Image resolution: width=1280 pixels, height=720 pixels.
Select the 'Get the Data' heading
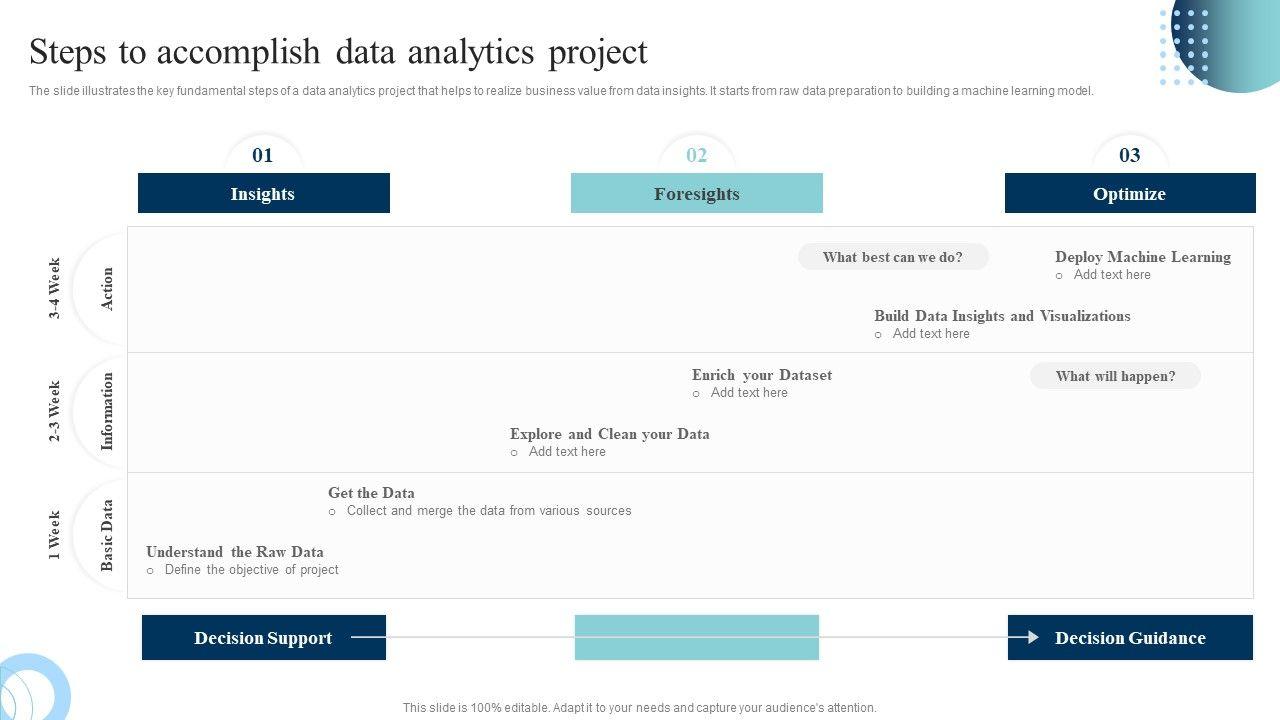click(x=371, y=493)
